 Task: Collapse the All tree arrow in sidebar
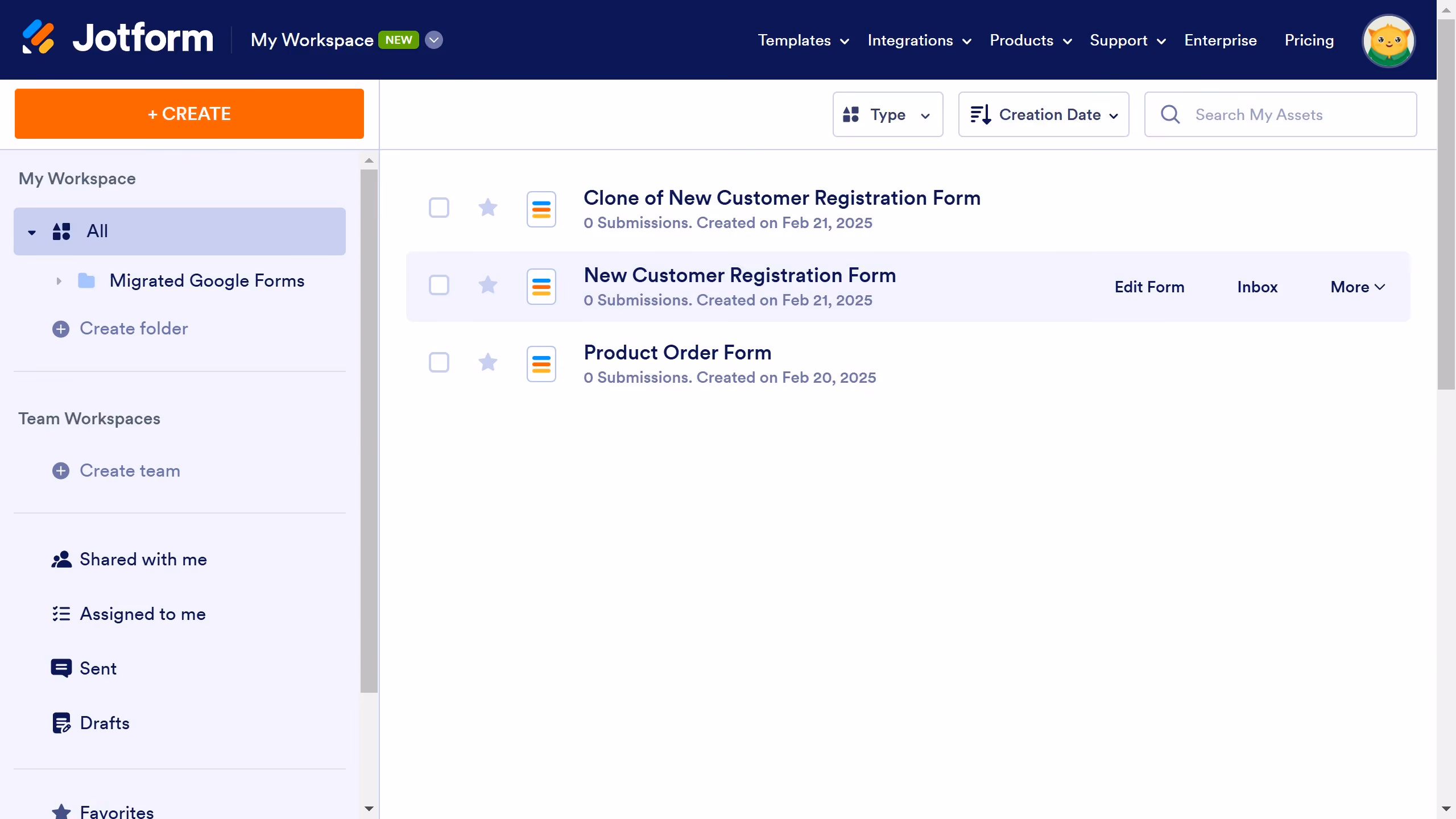click(x=32, y=232)
